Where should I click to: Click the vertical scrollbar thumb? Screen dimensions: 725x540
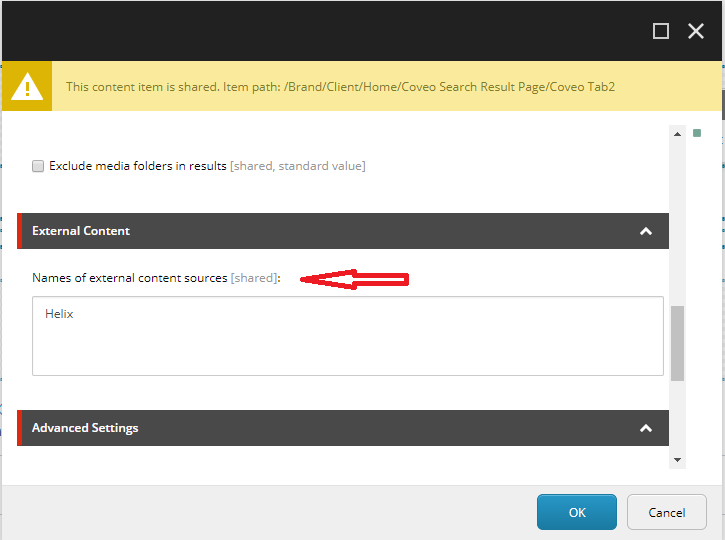677,343
